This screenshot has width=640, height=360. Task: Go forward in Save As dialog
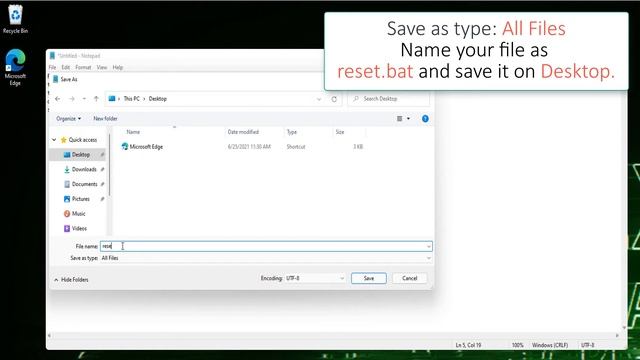point(72,99)
